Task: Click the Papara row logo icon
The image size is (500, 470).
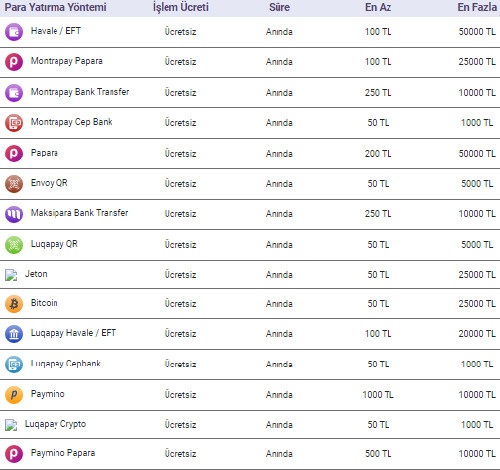Action: pyautogui.click(x=14, y=154)
